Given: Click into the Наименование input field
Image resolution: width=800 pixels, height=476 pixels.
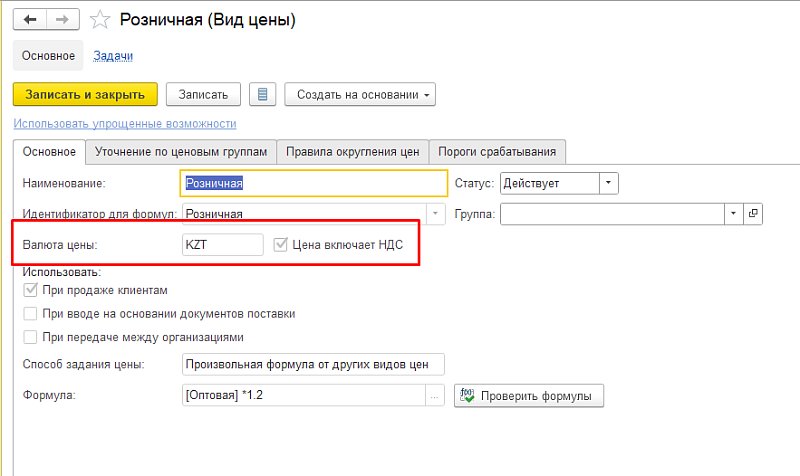Looking at the screenshot, I should coord(314,183).
